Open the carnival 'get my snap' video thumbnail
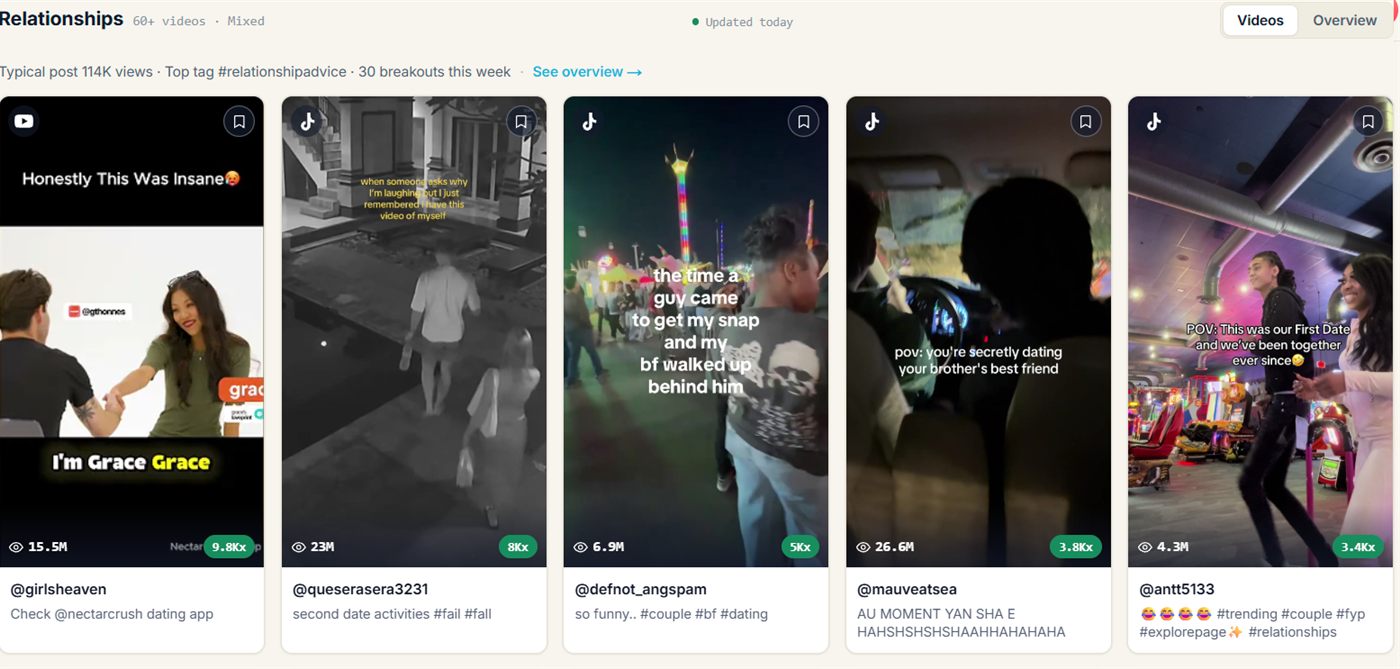 [x=696, y=331]
